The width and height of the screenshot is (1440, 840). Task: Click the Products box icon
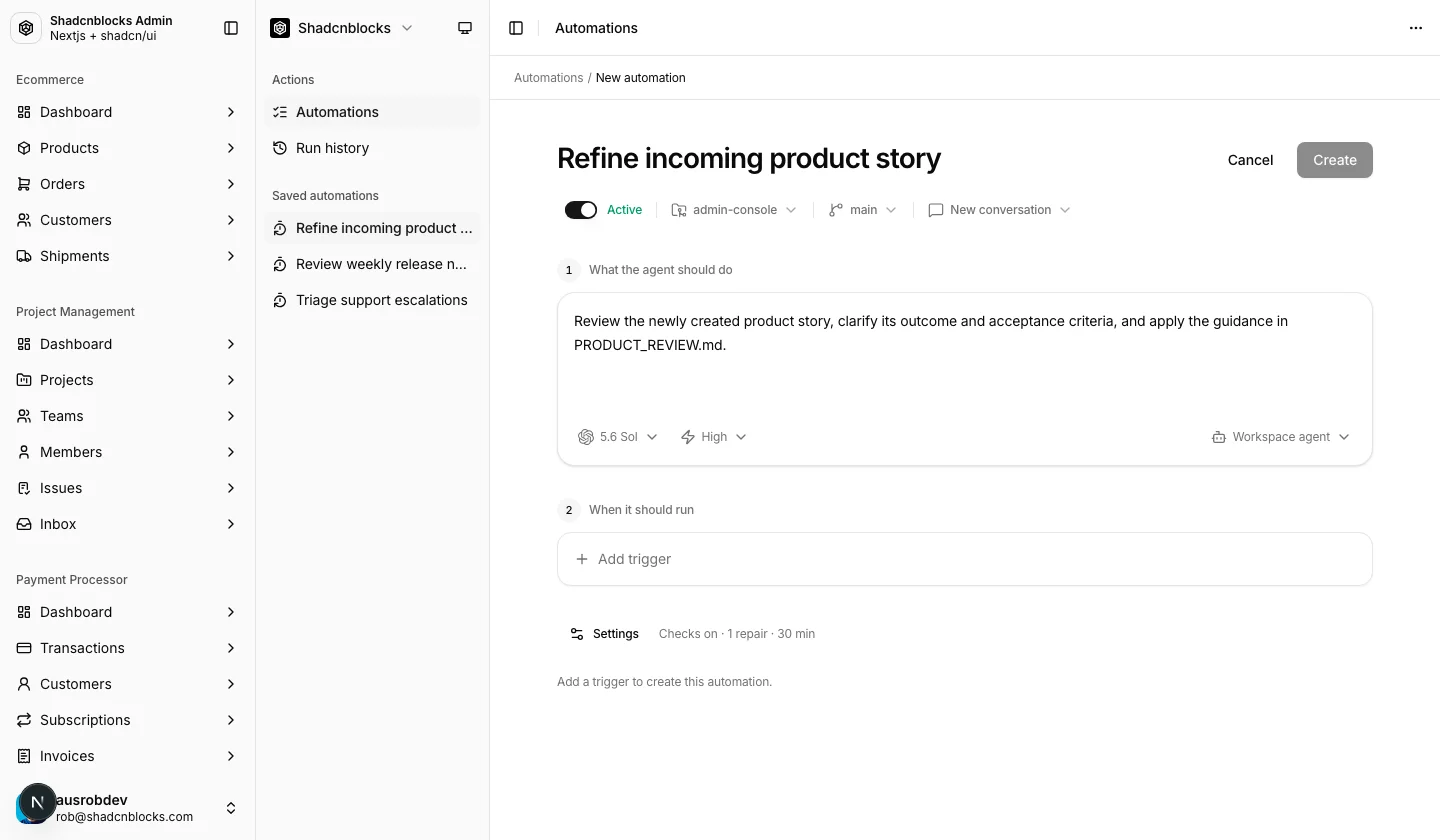[24, 148]
